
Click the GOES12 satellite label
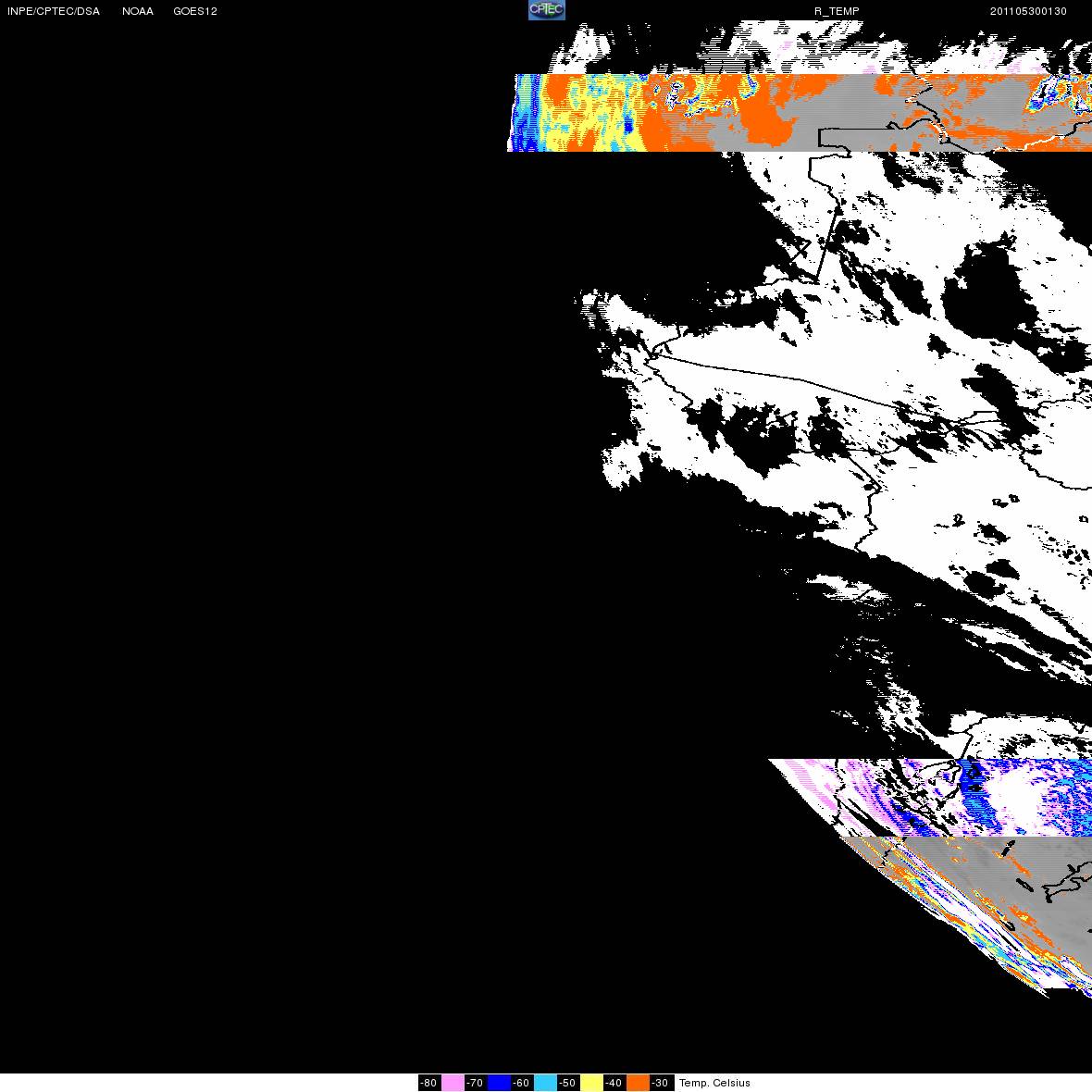click(195, 11)
